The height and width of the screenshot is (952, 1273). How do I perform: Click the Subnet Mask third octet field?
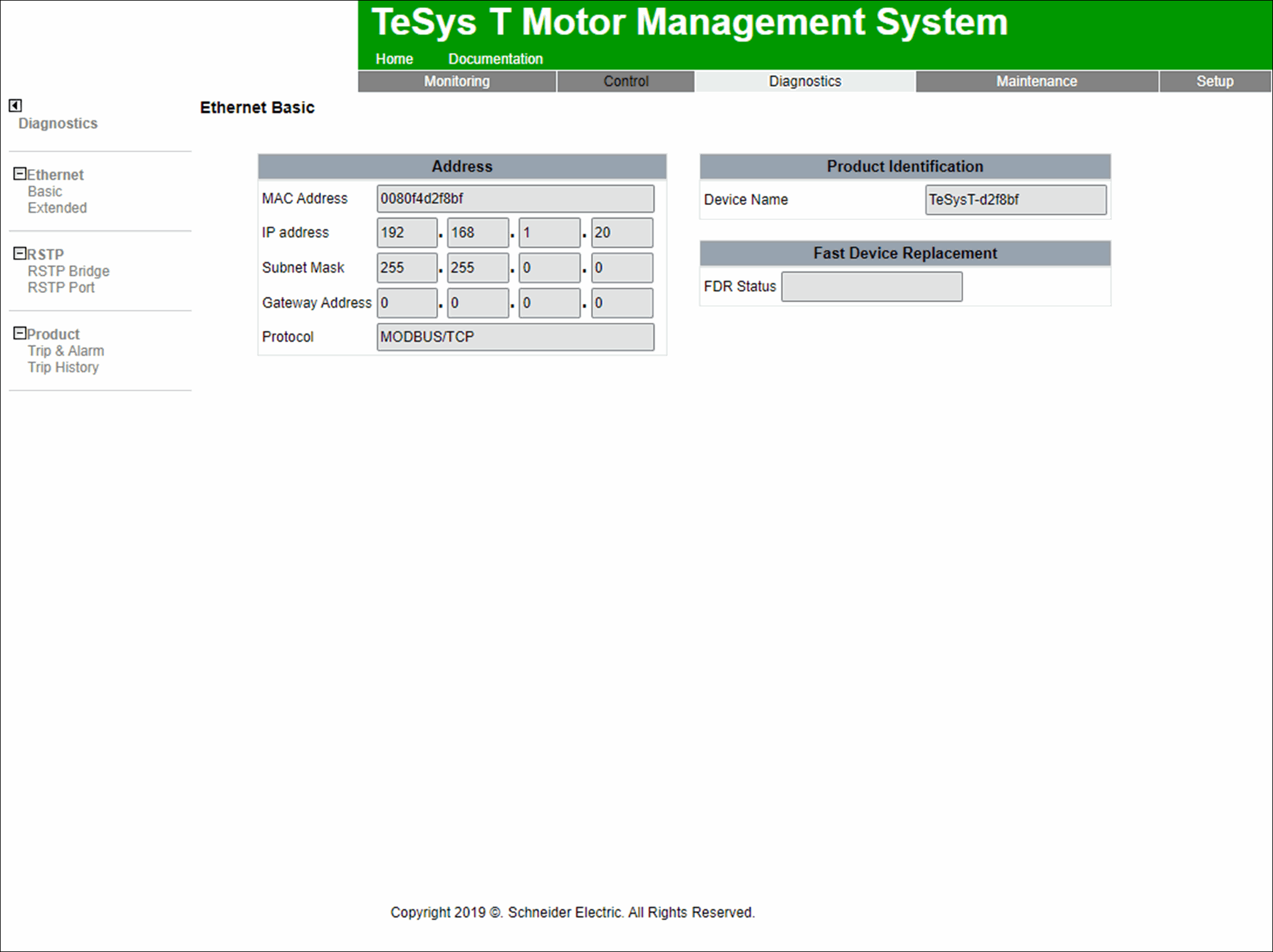point(549,268)
